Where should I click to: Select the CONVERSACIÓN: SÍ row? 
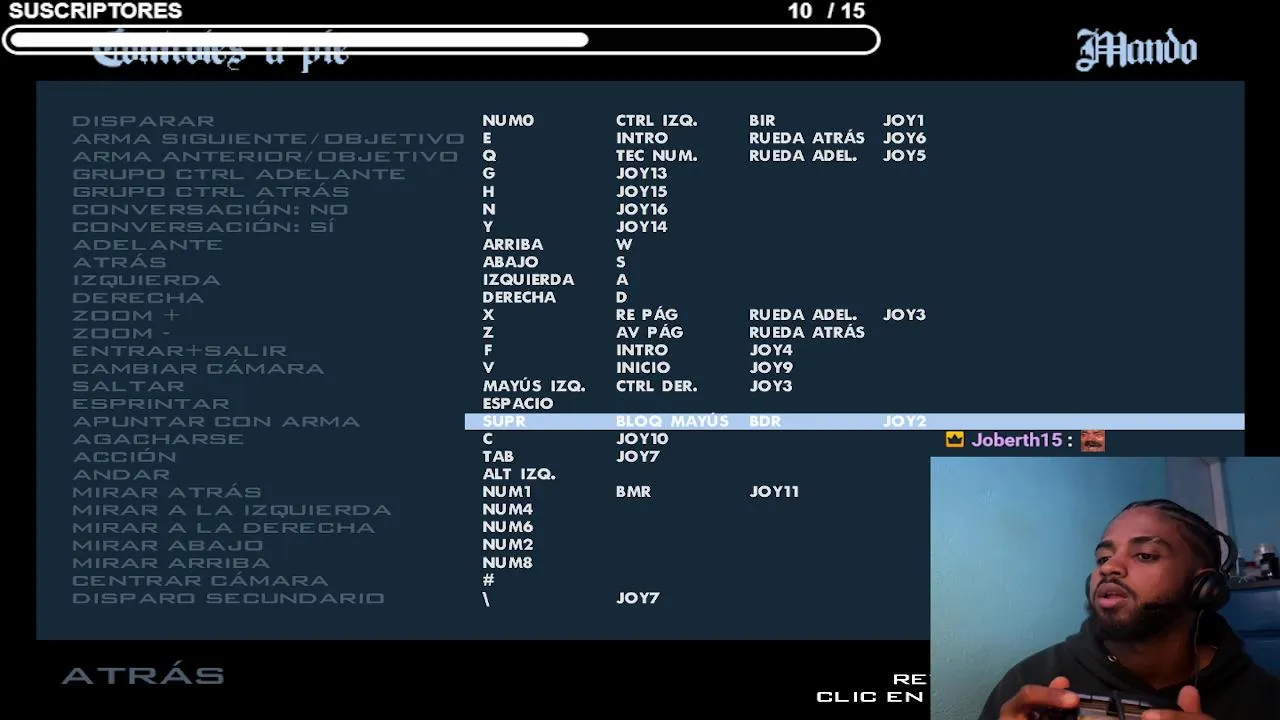tap(203, 227)
